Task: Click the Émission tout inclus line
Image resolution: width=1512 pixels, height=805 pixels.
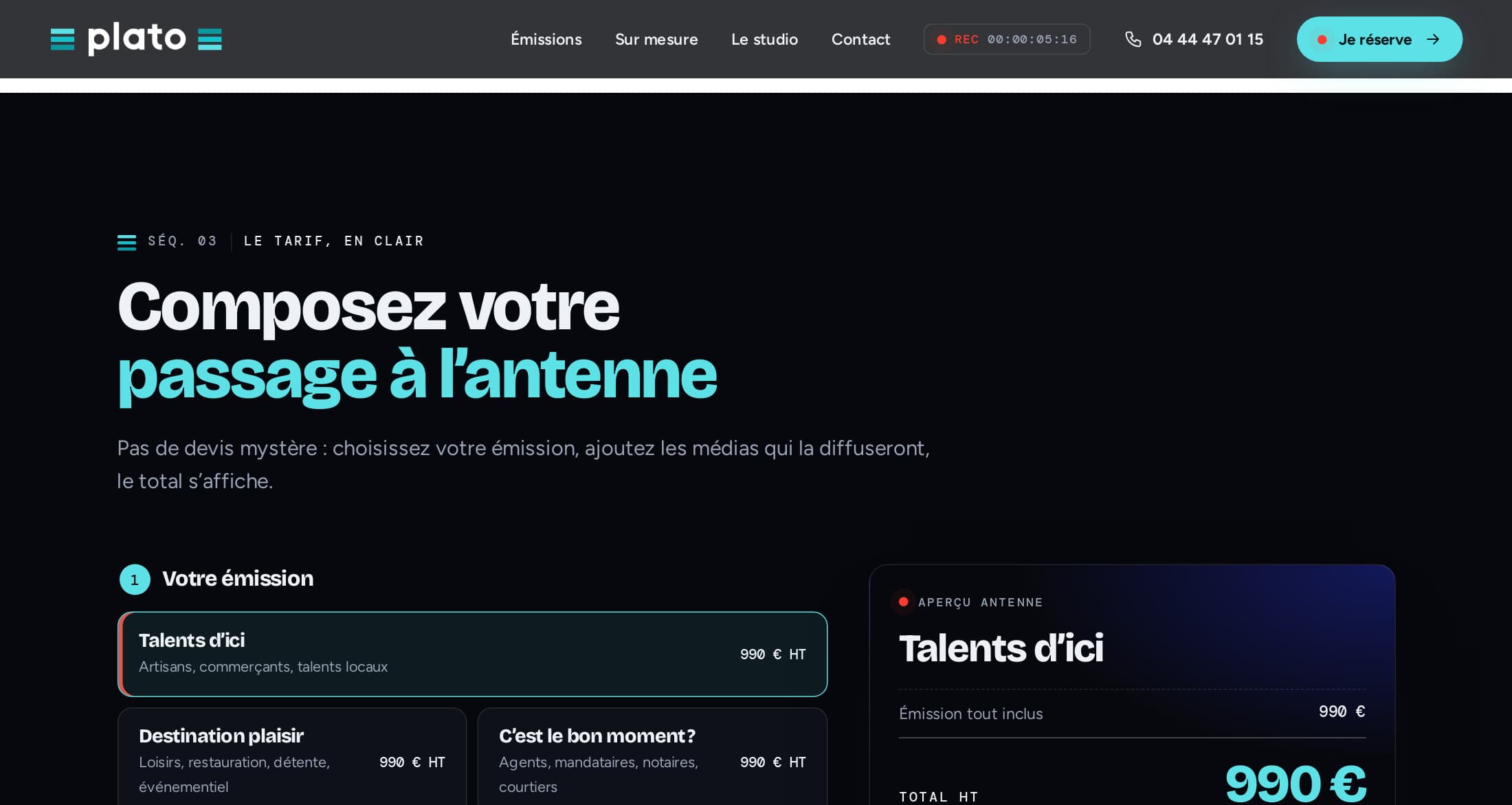Action: (x=1132, y=713)
